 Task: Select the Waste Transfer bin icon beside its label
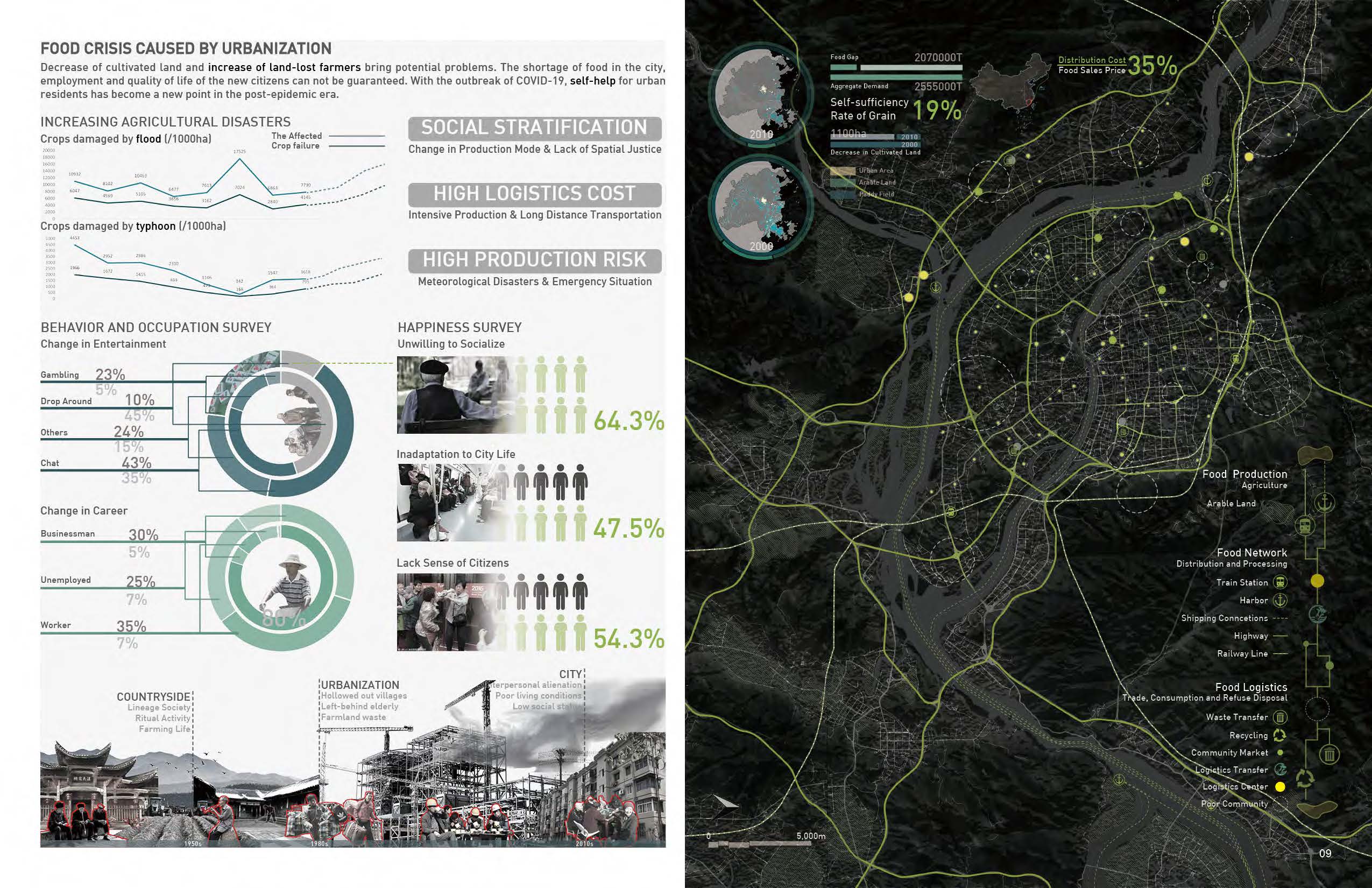click(1280, 717)
